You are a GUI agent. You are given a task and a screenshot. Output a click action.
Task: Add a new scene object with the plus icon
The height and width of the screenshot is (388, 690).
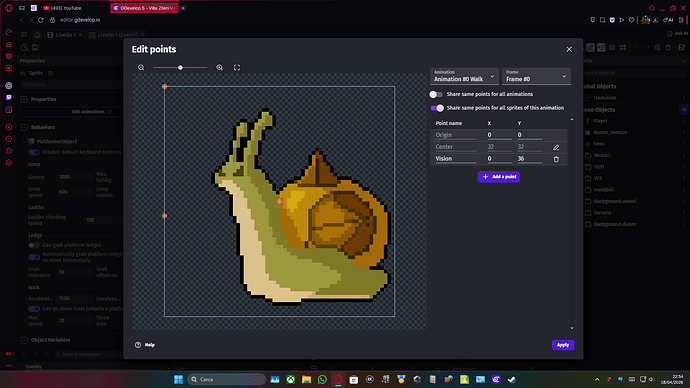click(x=684, y=110)
